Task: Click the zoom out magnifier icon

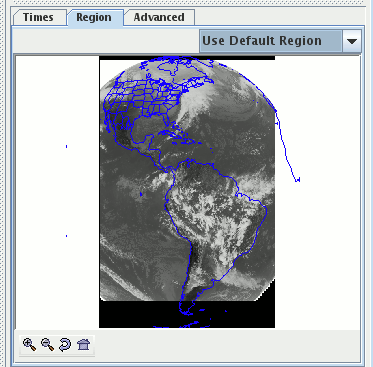Action: (47, 345)
